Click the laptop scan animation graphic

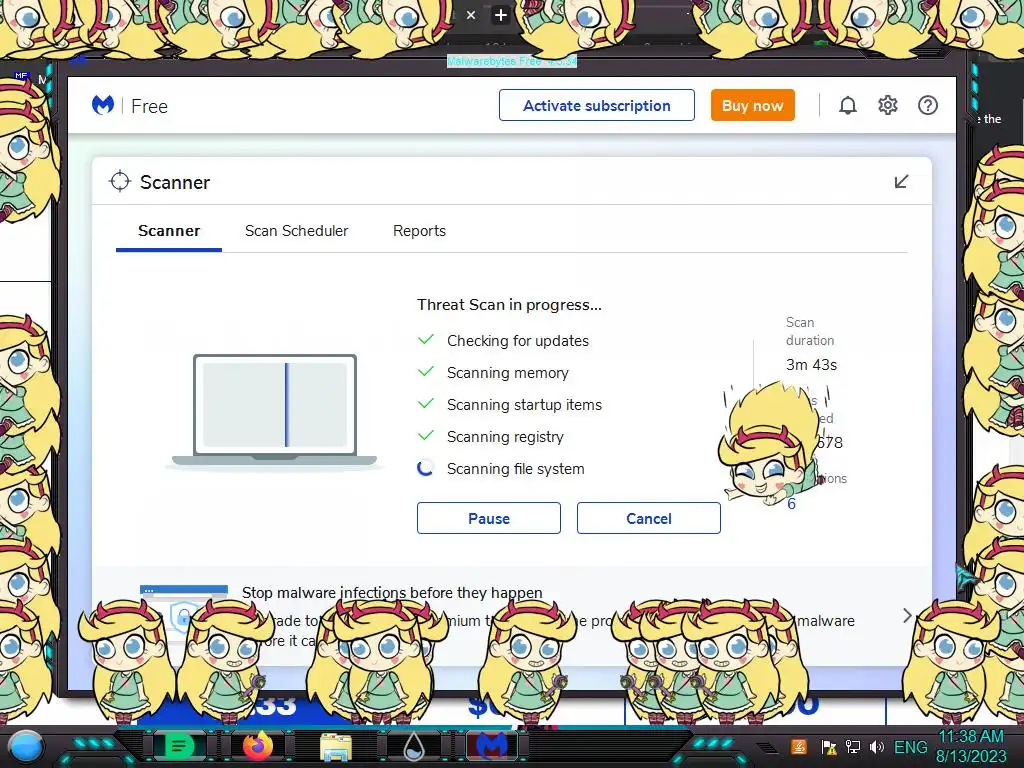(x=274, y=410)
